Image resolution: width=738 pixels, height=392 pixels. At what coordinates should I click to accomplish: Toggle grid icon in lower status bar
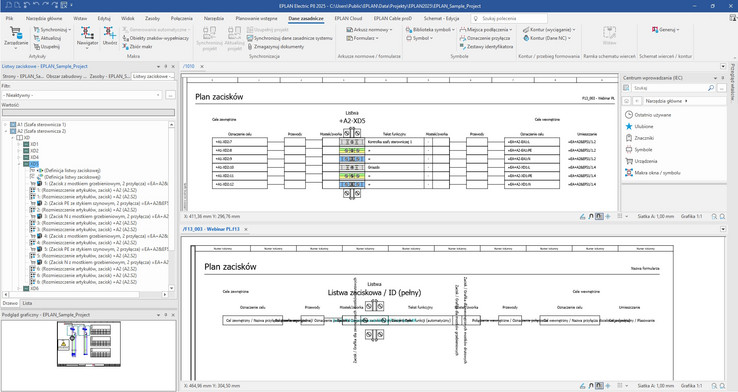tap(620, 386)
